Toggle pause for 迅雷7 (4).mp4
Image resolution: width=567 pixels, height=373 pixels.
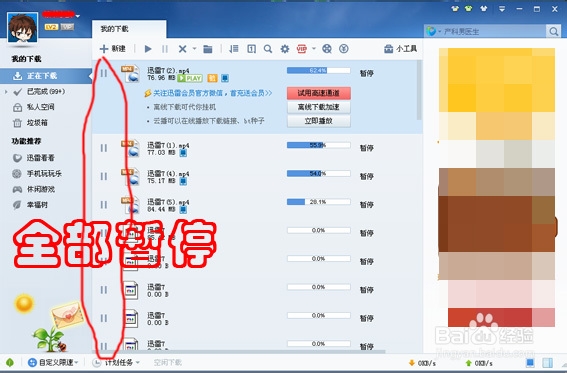(x=104, y=176)
